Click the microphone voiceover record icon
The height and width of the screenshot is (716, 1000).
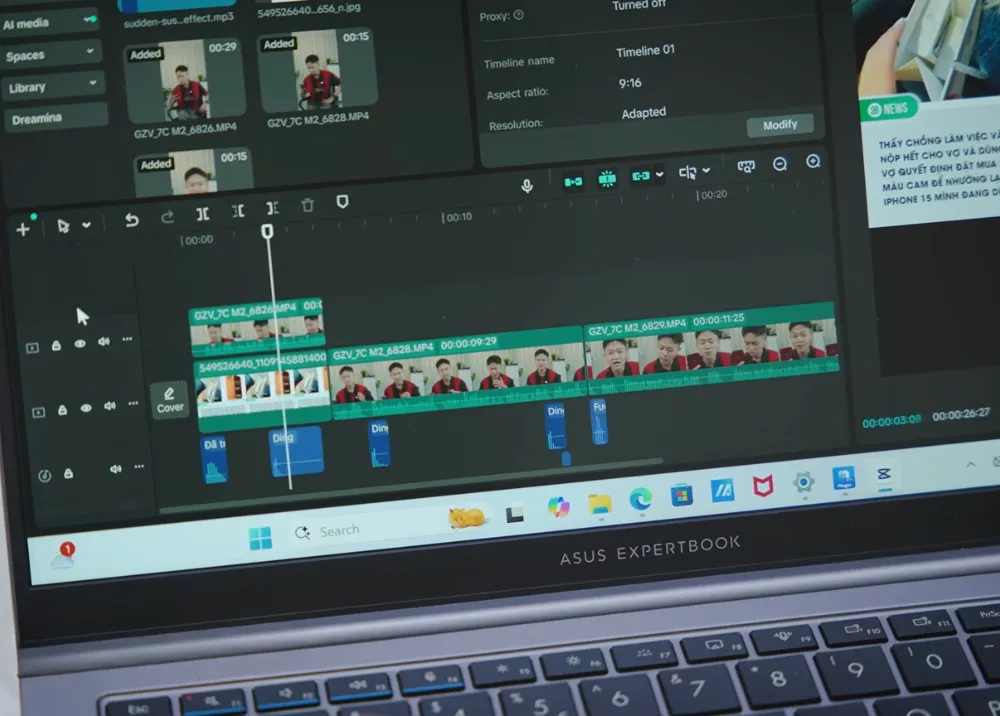(x=527, y=185)
